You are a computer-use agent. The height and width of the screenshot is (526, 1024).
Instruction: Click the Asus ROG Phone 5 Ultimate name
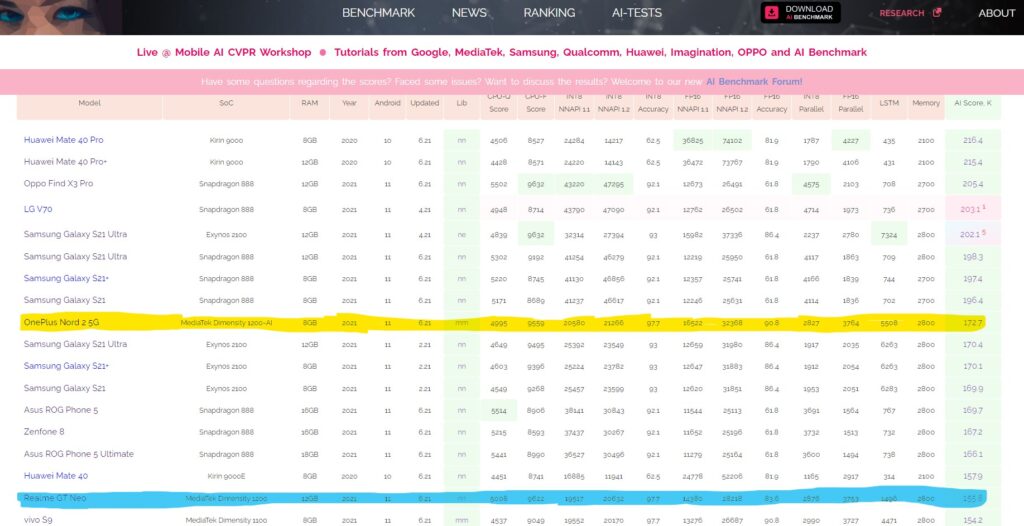click(x=78, y=454)
